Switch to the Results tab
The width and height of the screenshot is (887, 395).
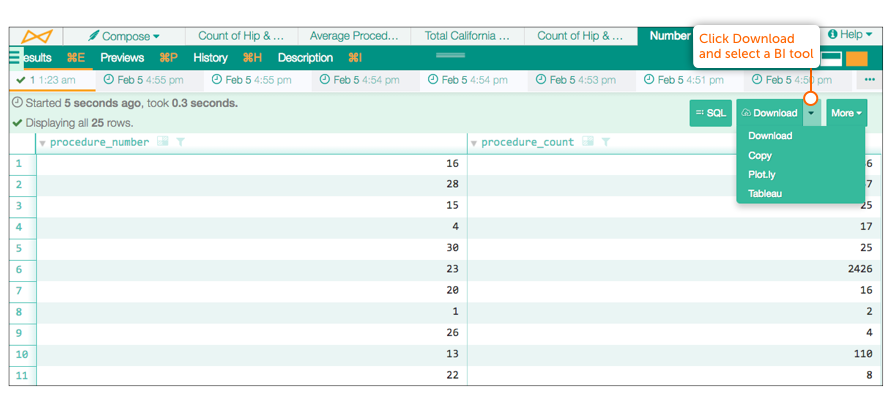point(37,58)
